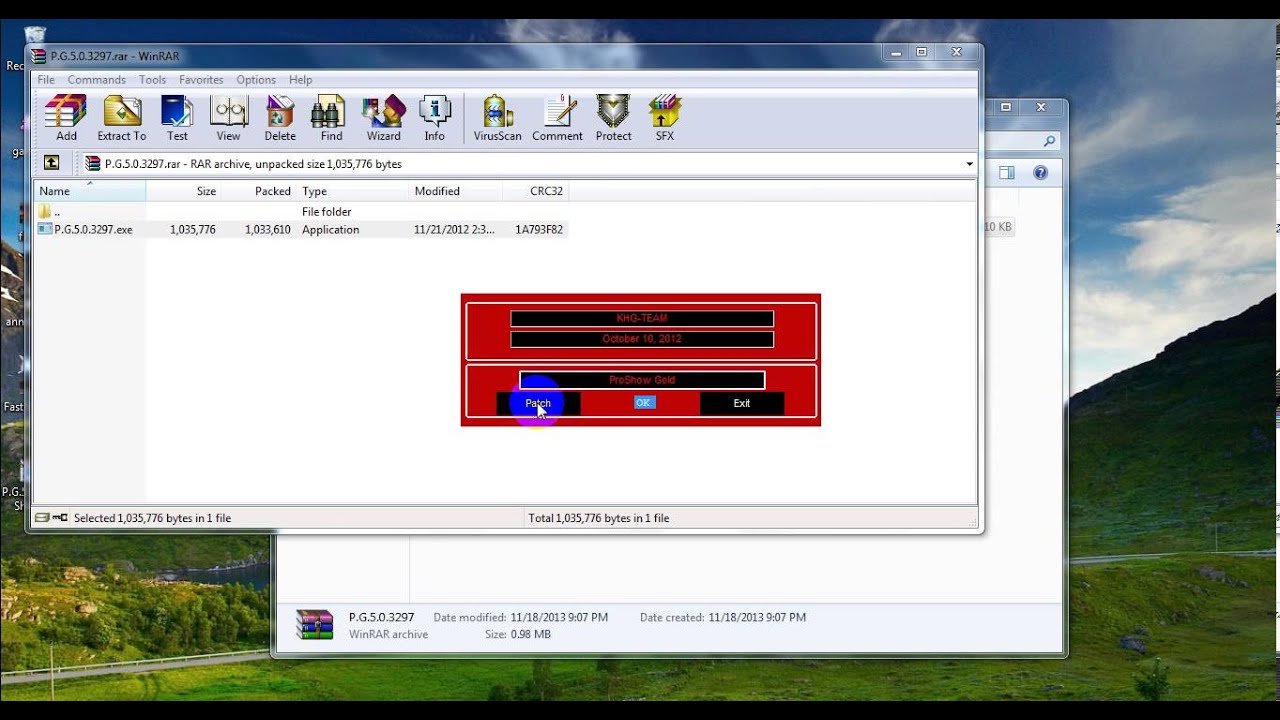Click the Exit button in patcher
This screenshot has width=1280, height=720.
coord(742,403)
